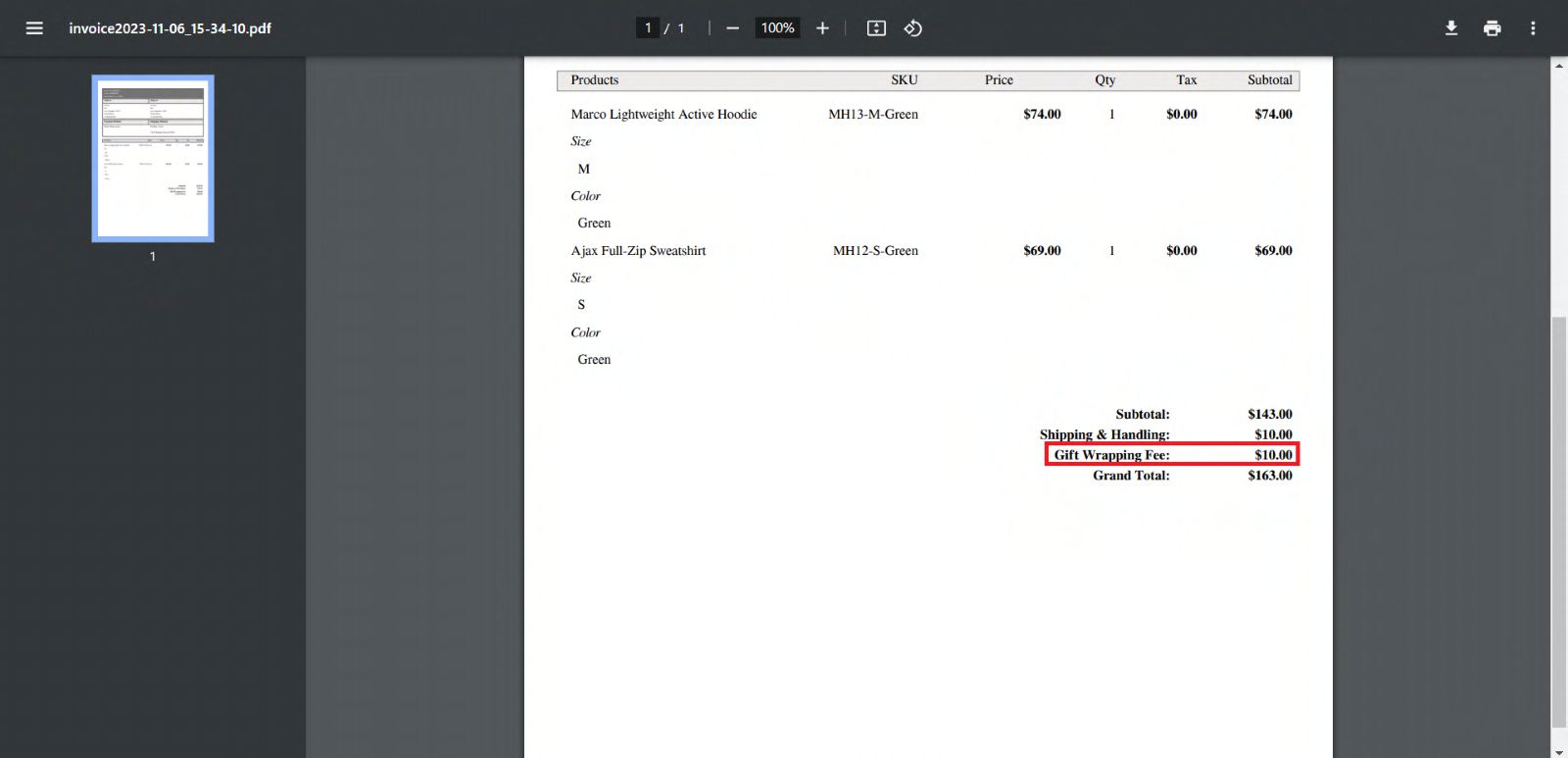1568x758 pixels.
Task: Click the zoom in plus icon
Action: 822,28
